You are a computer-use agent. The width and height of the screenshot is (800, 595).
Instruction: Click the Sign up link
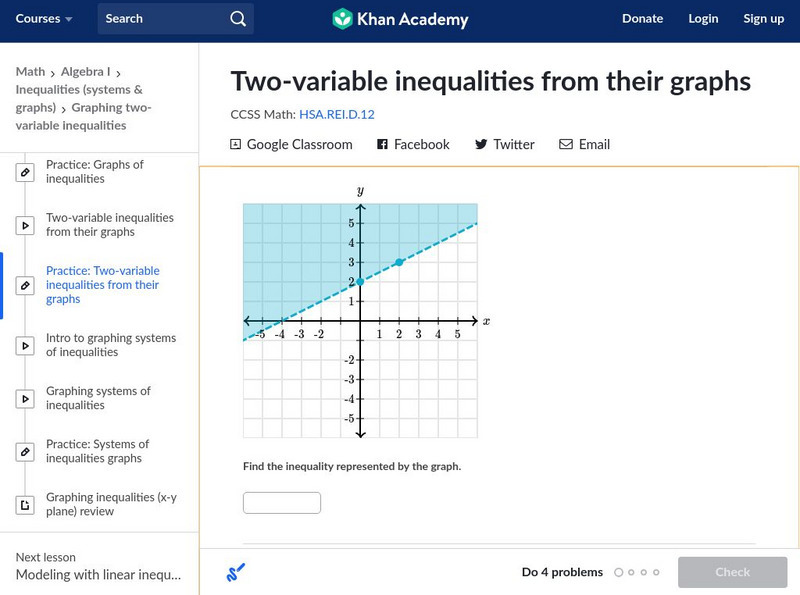(763, 19)
